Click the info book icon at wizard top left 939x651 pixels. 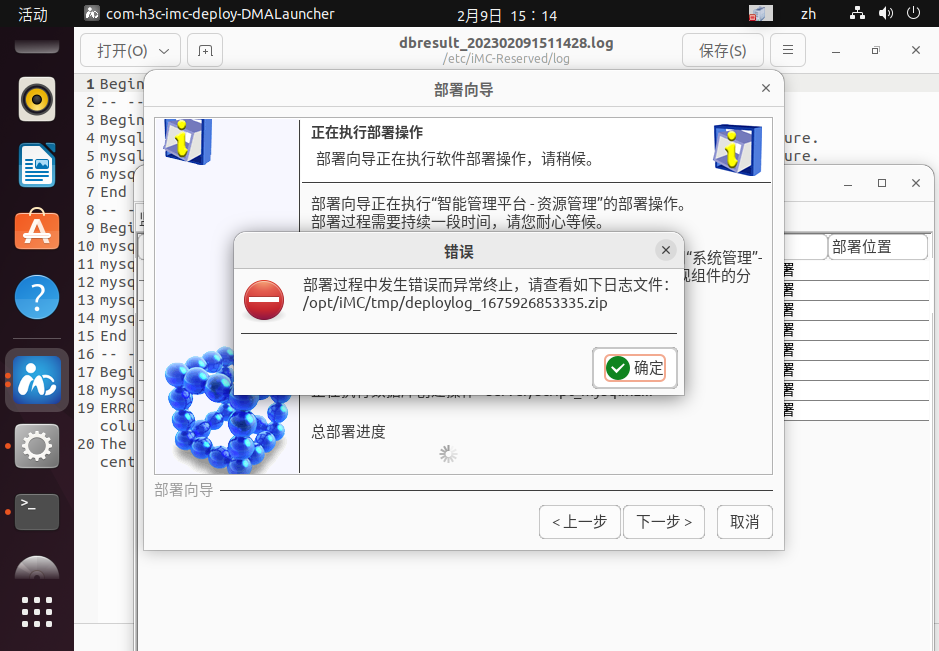tap(188, 141)
